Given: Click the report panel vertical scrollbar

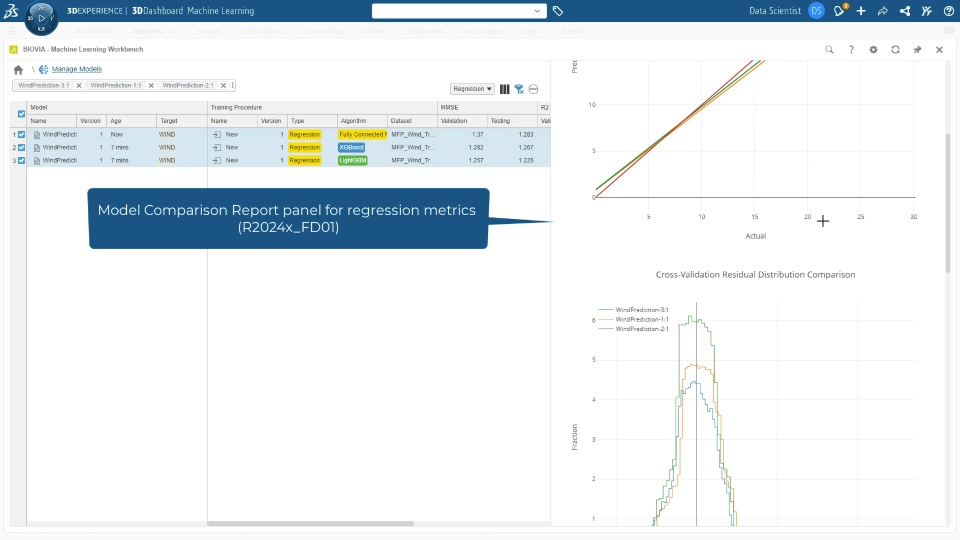Looking at the screenshot, I should [948, 202].
